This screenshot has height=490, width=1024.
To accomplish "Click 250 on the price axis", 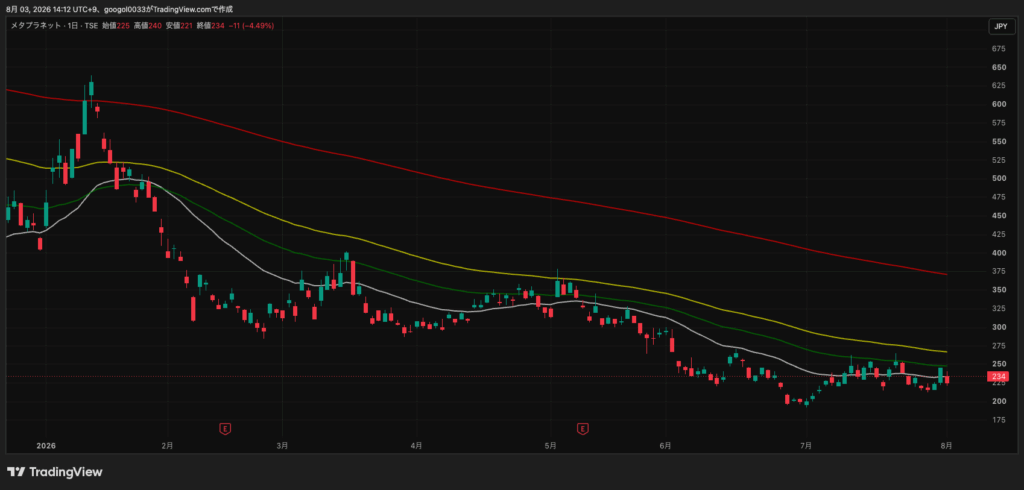I will click(x=999, y=364).
